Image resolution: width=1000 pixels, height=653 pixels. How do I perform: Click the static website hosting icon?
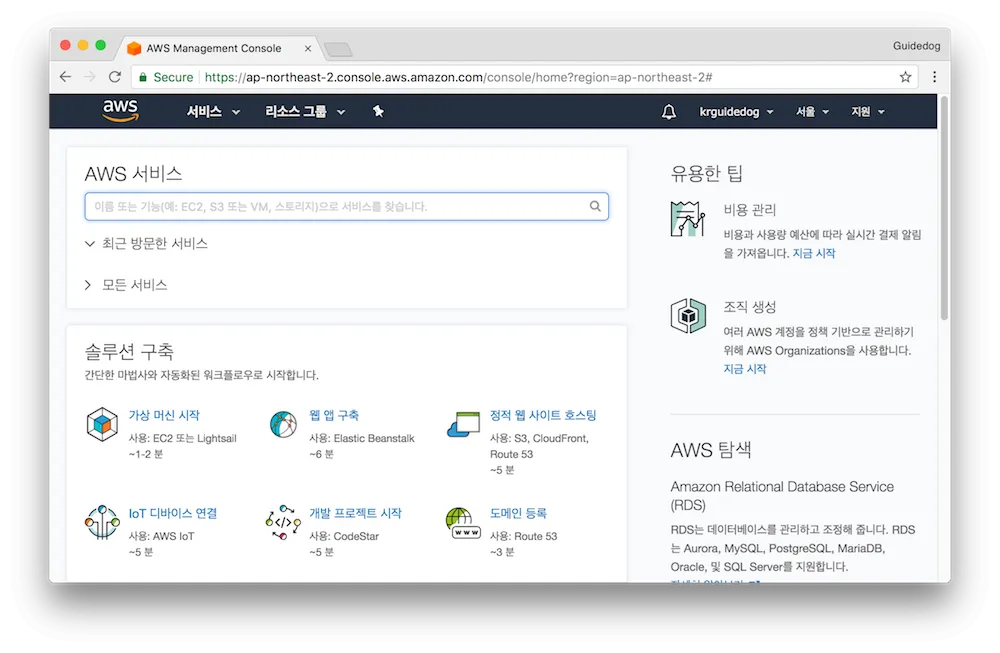(x=464, y=424)
